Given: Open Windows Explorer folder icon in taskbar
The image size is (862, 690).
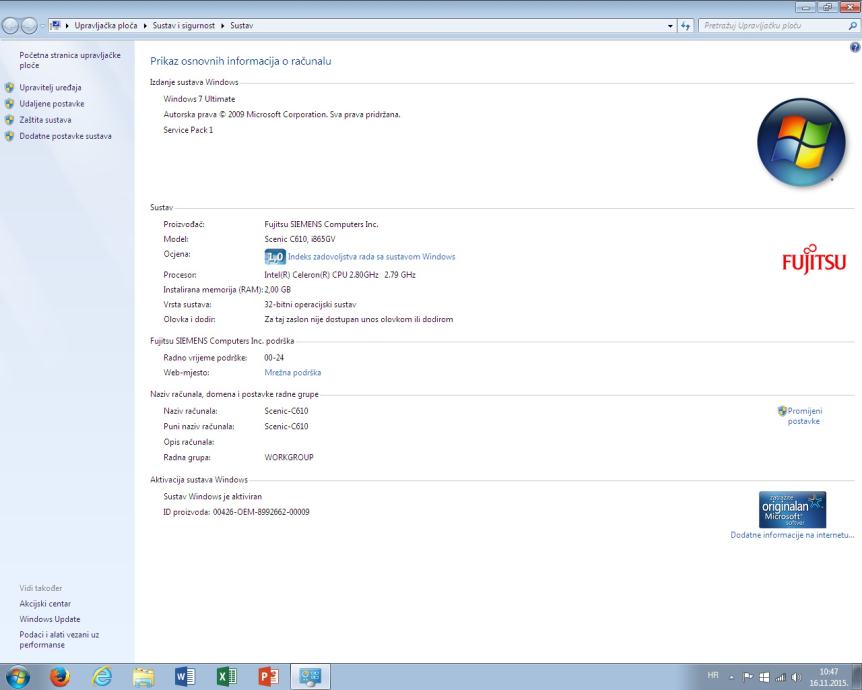Looking at the screenshot, I should click(145, 675).
